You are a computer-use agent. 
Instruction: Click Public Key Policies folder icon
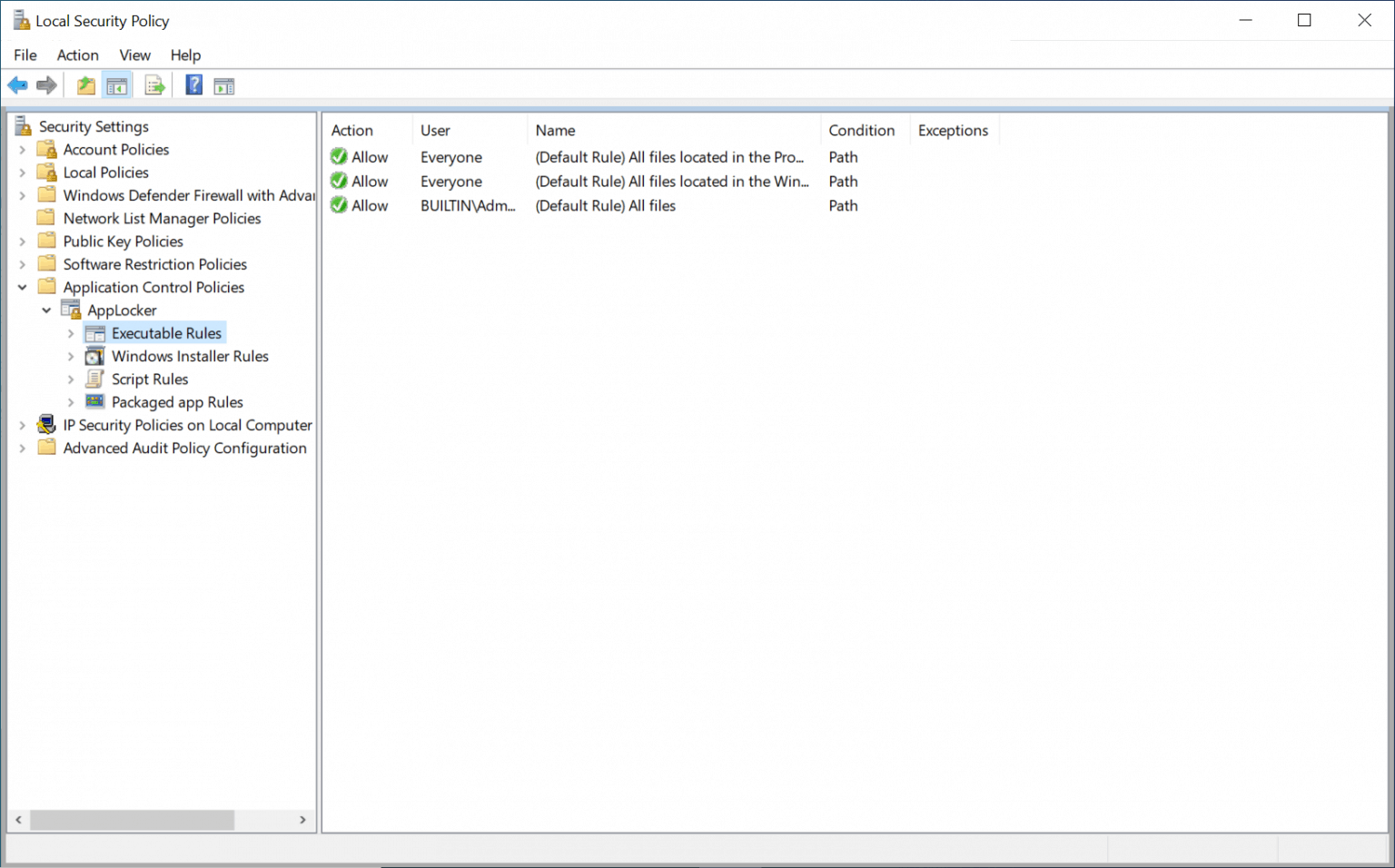pos(46,241)
